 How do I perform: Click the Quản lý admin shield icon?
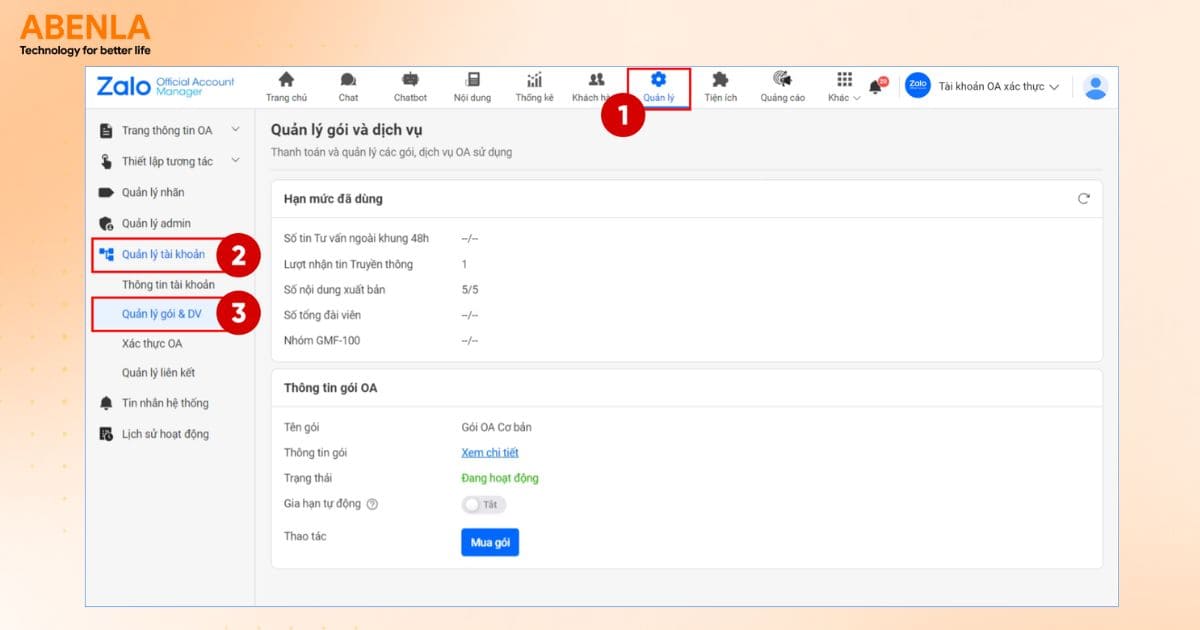(x=106, y=223)
